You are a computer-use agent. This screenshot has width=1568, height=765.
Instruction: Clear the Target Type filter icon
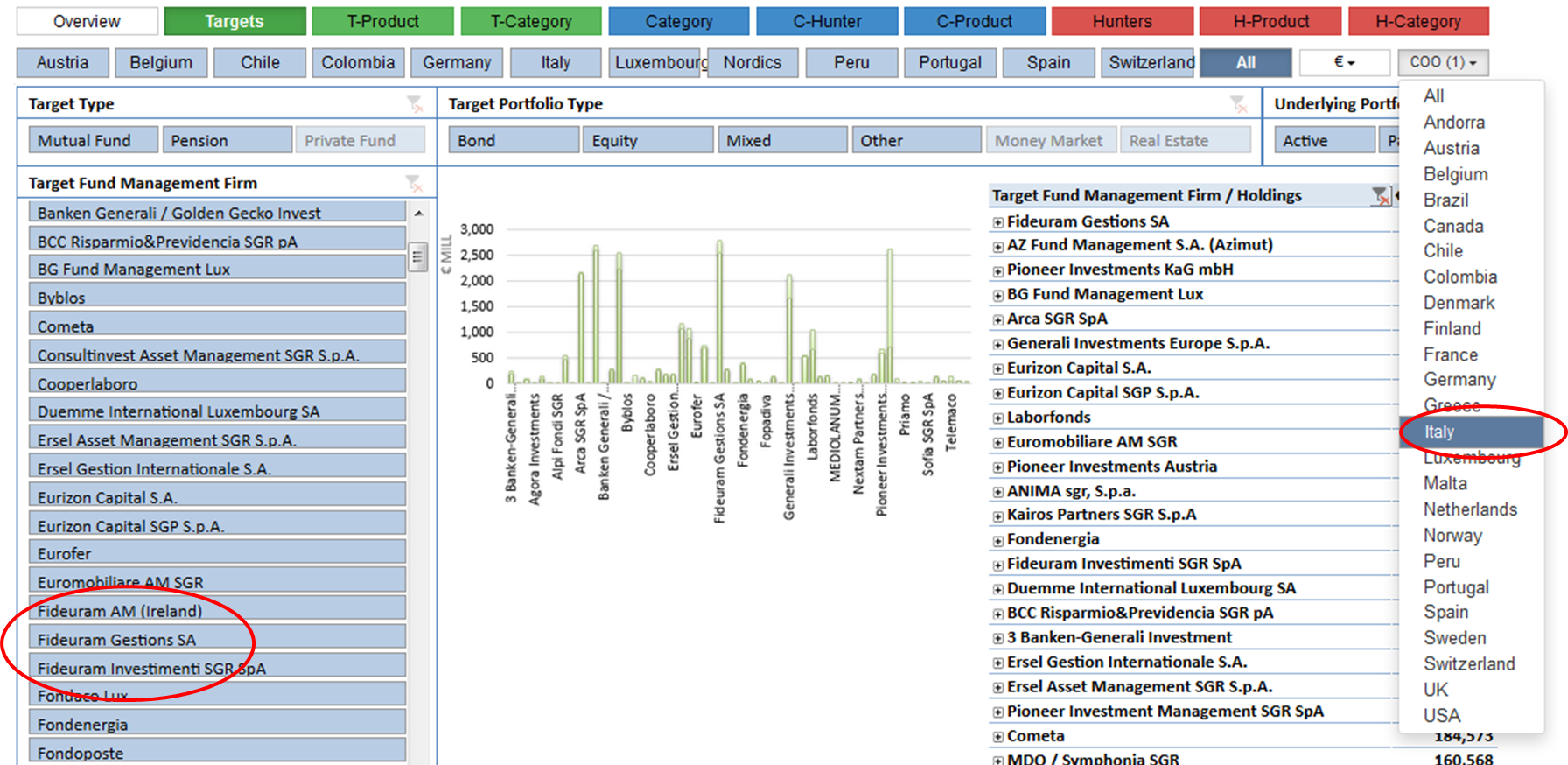pyautogui.click(x=415, y=104)
